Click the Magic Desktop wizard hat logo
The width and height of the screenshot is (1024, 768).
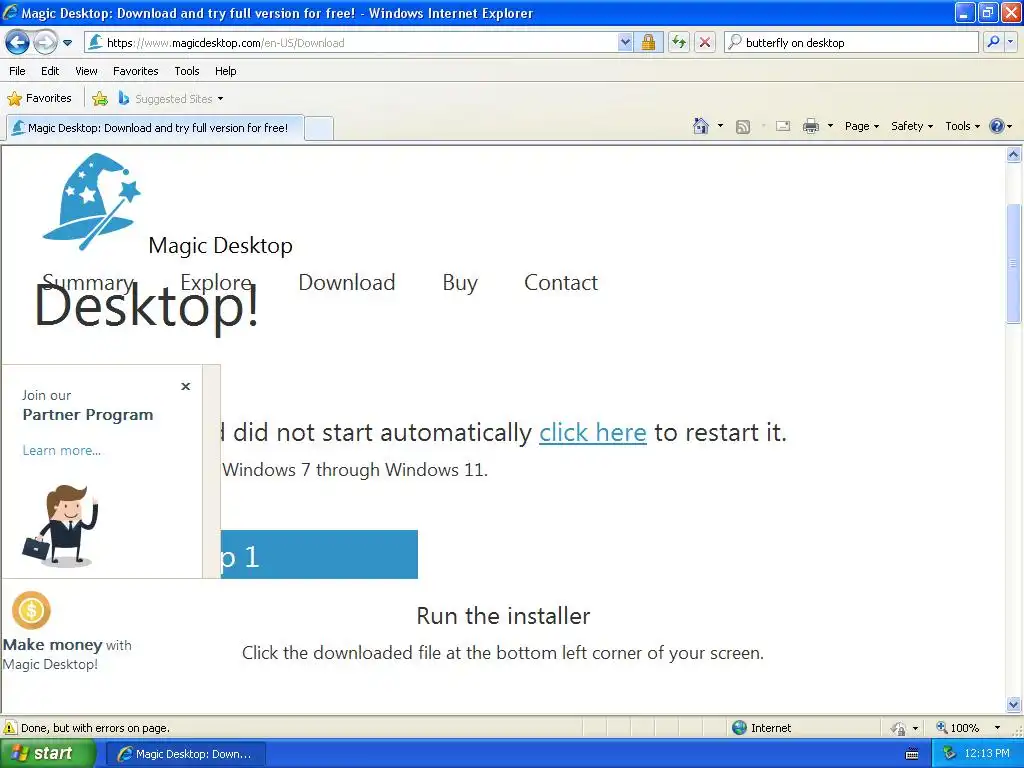[x=91, y=201]
